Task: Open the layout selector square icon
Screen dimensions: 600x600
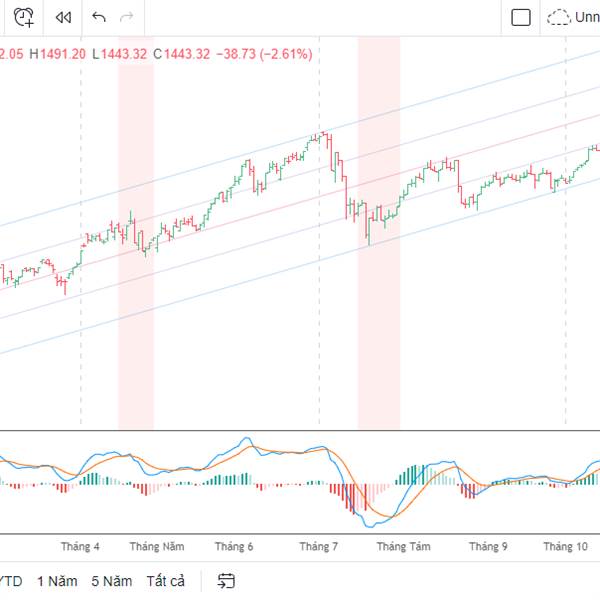Action: pyautogui.click(x=521, y=17)
